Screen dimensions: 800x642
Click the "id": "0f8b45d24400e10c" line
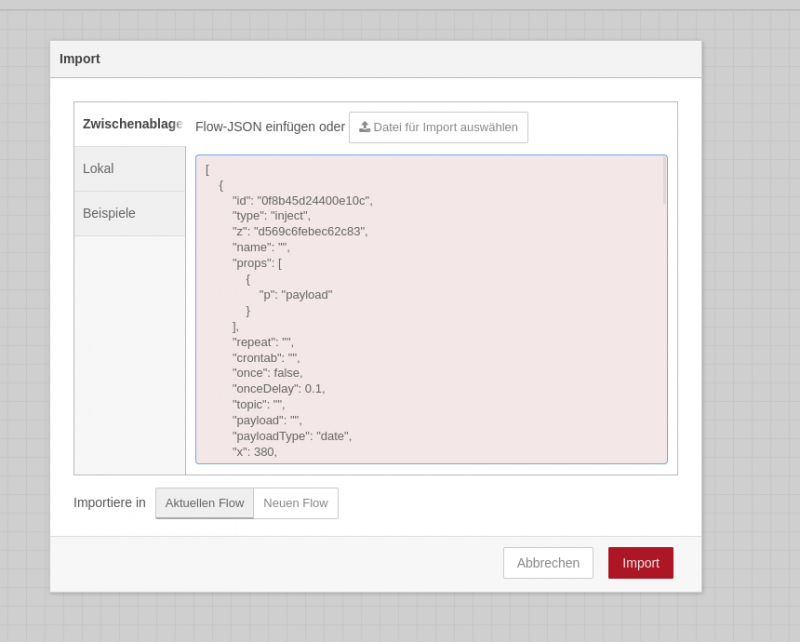click(x=303, y=201)
